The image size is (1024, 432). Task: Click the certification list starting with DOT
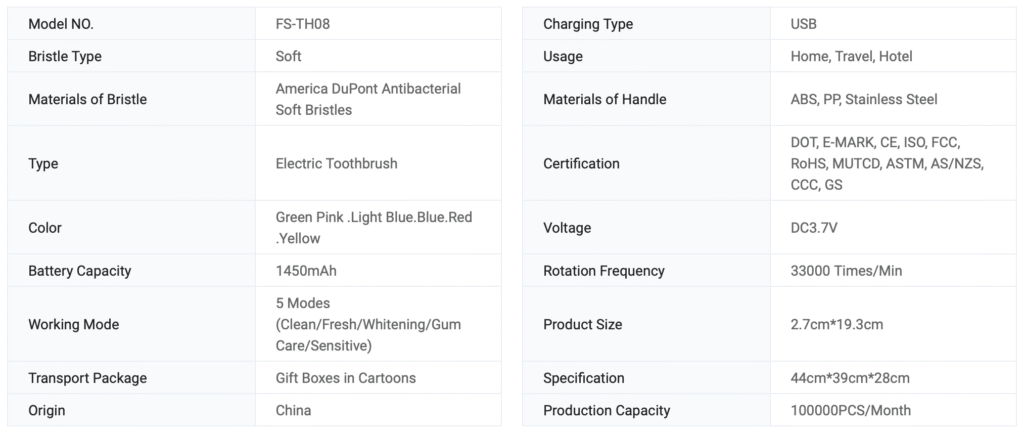(x=885, y=163)
